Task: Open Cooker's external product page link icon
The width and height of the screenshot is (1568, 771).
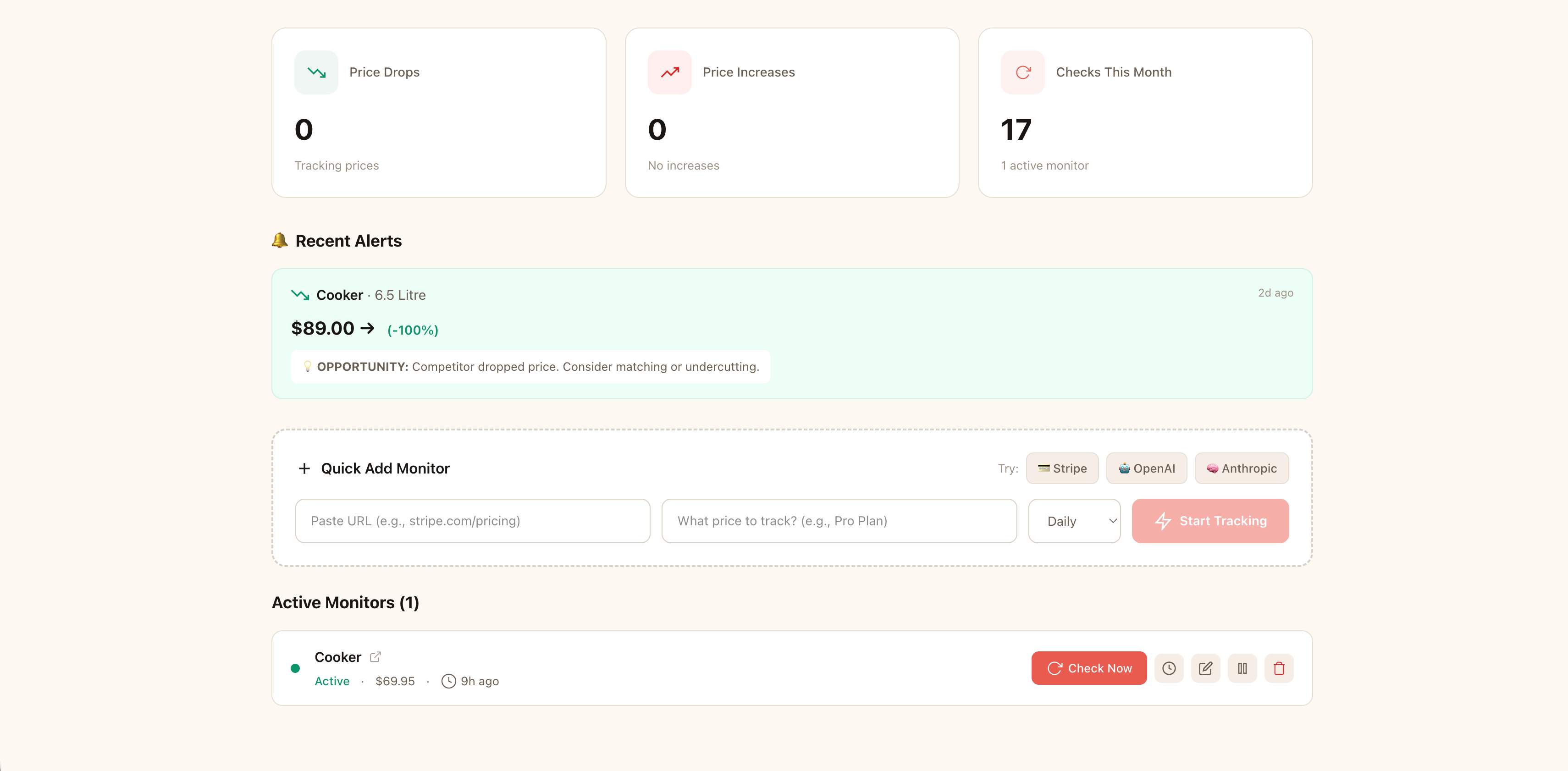Action: click(375, 656)
